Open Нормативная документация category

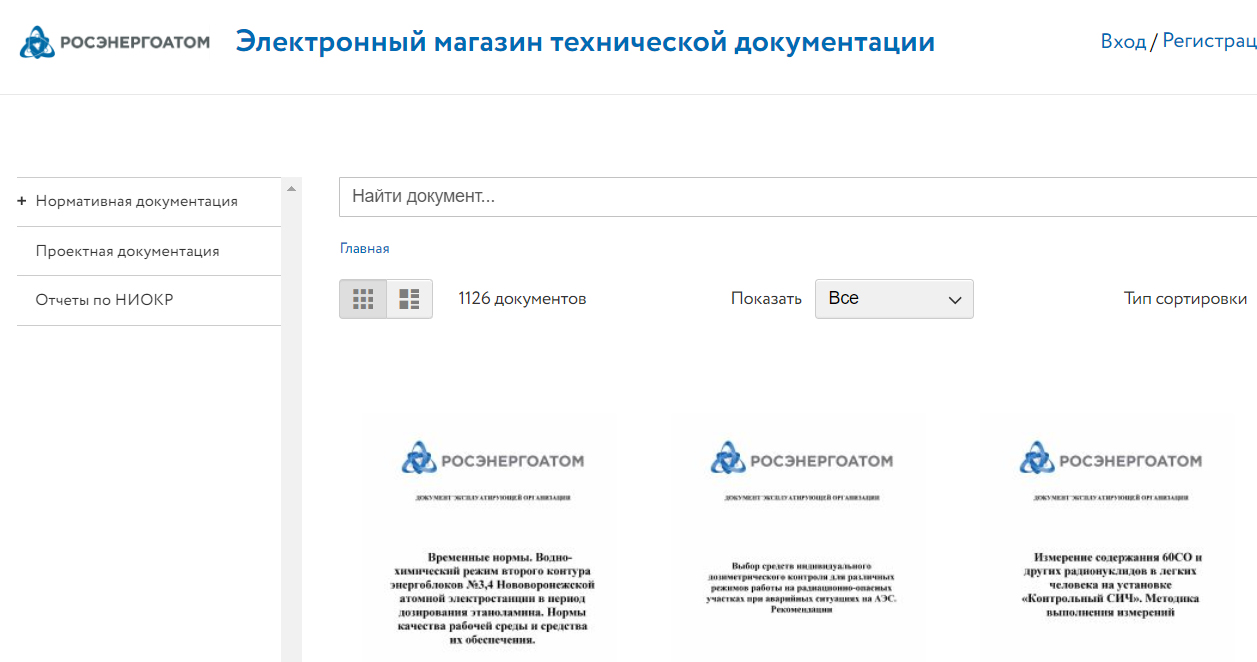tap(137, 201)
